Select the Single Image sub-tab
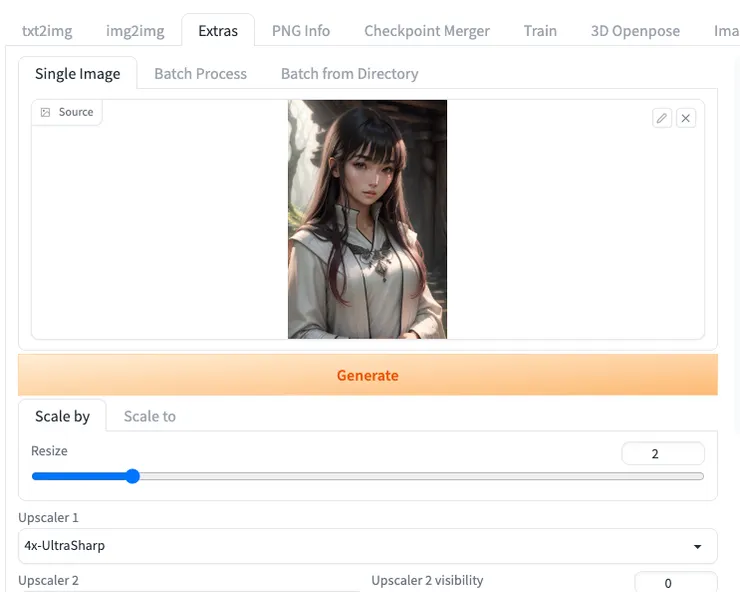The image size is (740, 592). tap(77, 74)
